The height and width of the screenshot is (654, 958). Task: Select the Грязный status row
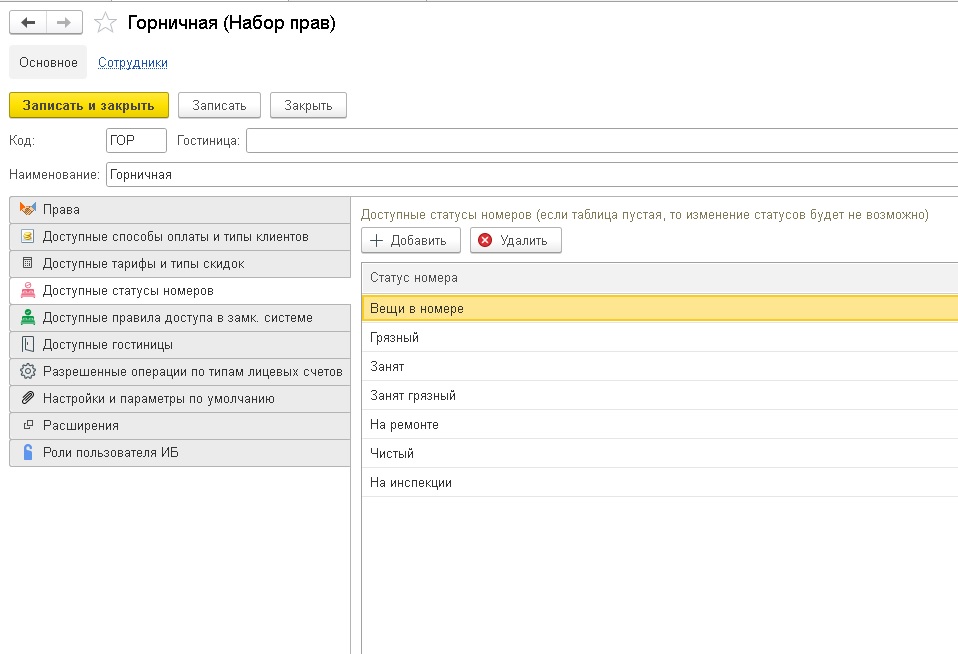click(x=394, y=338)
